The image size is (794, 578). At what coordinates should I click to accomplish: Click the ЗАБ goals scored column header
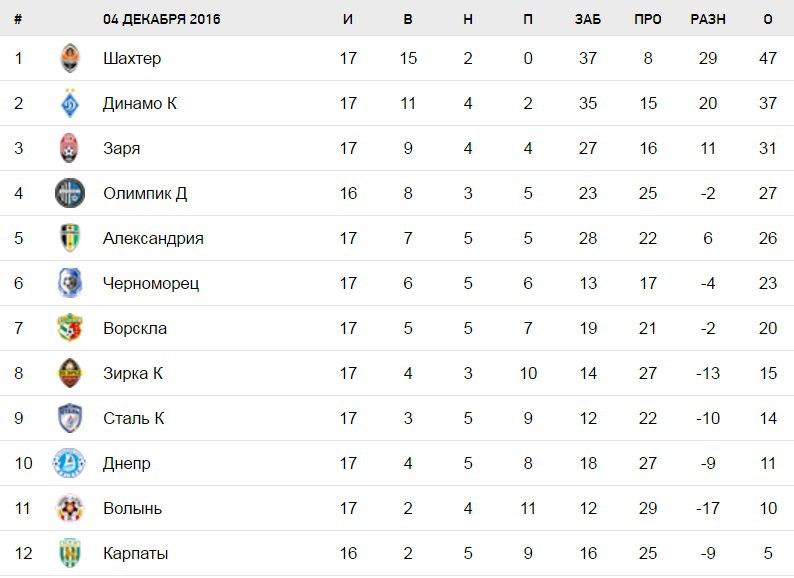588,19
